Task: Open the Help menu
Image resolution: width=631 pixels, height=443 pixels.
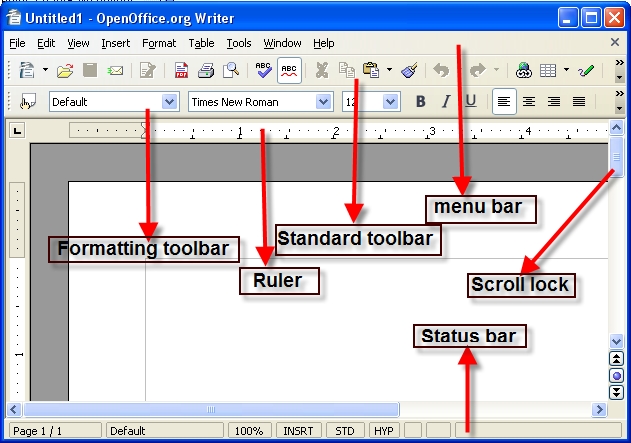Action: click(x=324, y=43)
